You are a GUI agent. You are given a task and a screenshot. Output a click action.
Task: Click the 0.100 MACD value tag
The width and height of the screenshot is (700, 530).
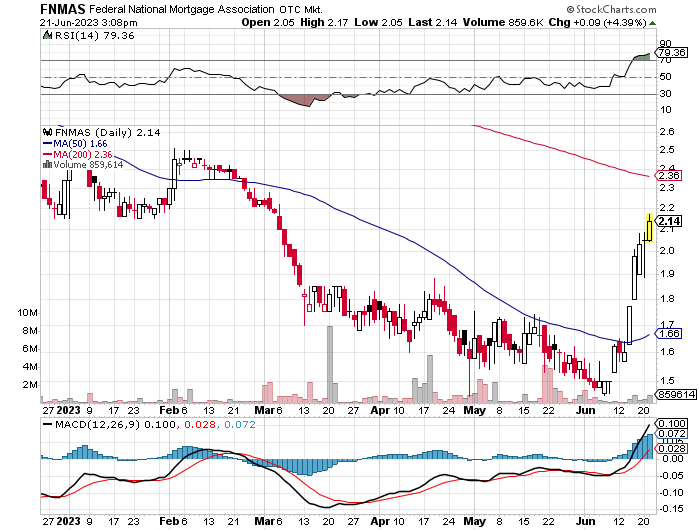tap(671, 423)
